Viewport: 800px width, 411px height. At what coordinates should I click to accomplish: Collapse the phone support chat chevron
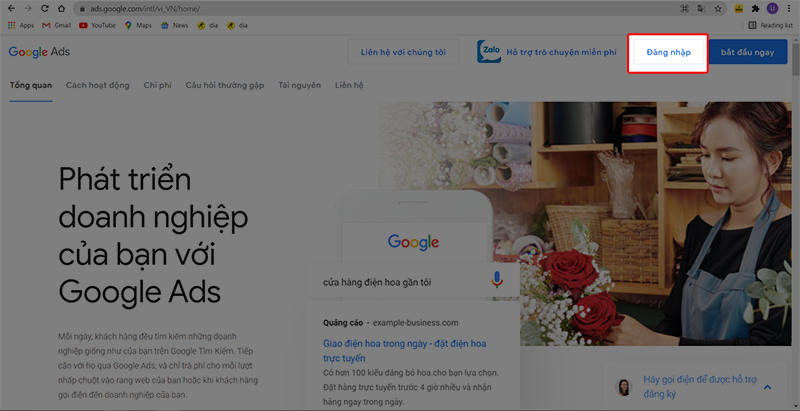pyautogui.click(x=767, y=385)
